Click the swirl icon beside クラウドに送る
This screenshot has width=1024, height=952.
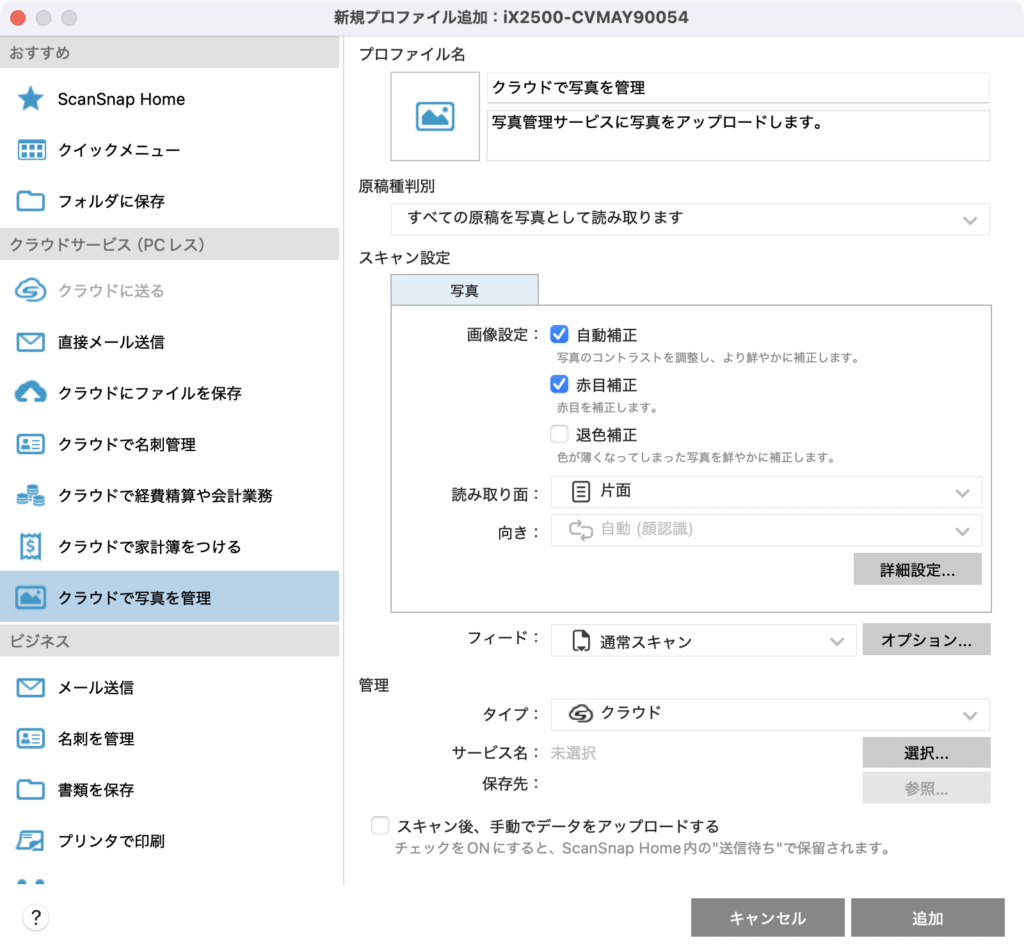pyautogui.click(x=31, y=291)
